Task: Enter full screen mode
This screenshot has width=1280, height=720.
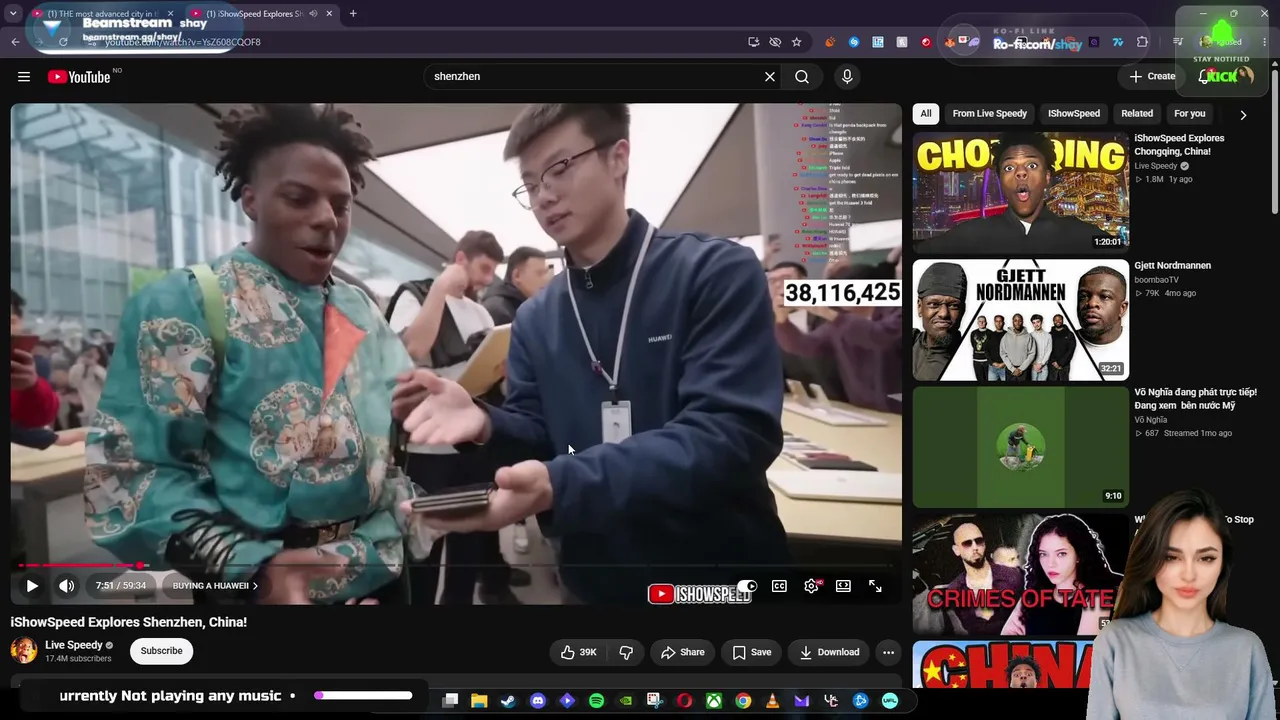Action: tap(875, 586)
